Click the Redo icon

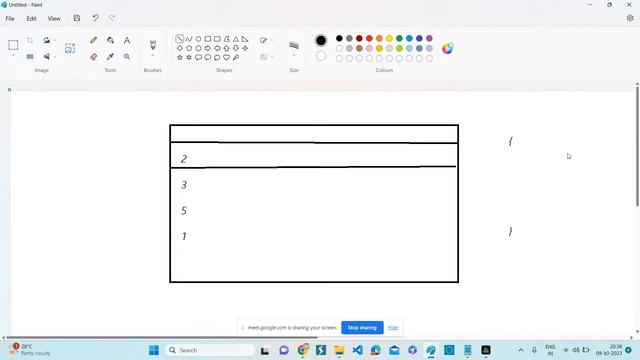(112, 18)
